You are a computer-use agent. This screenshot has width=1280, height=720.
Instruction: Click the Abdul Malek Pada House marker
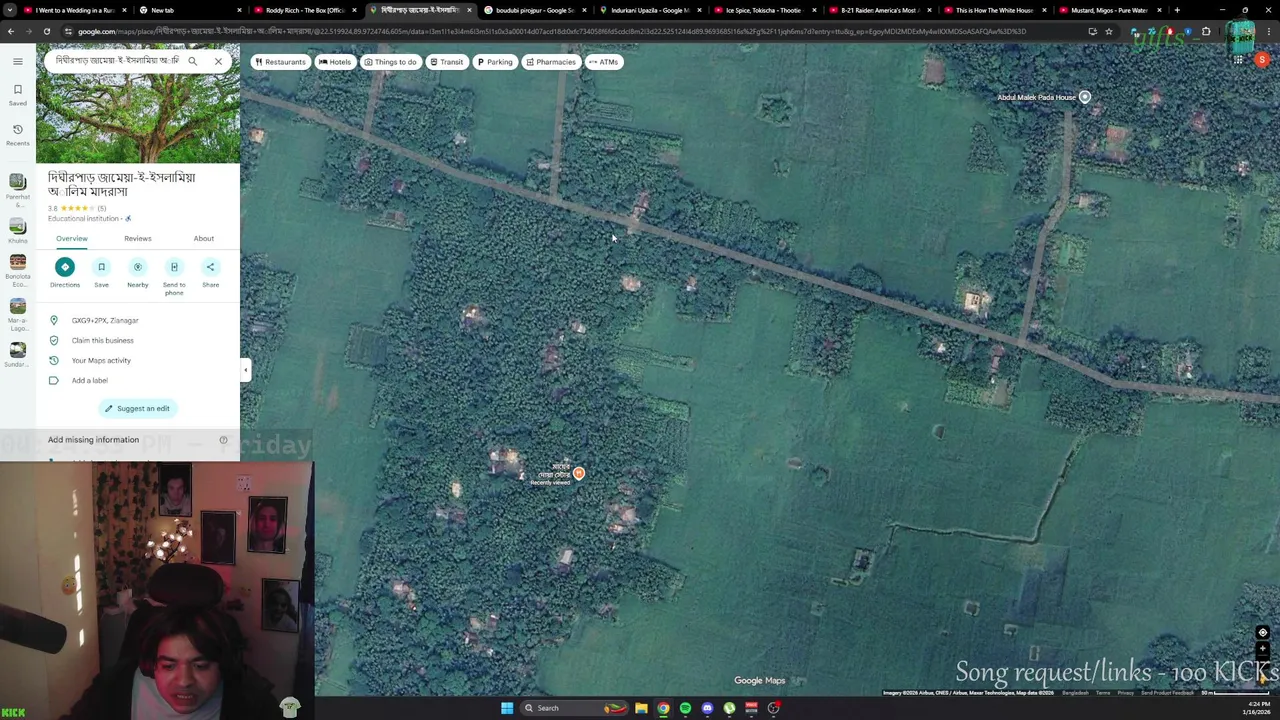point(1084,97)
